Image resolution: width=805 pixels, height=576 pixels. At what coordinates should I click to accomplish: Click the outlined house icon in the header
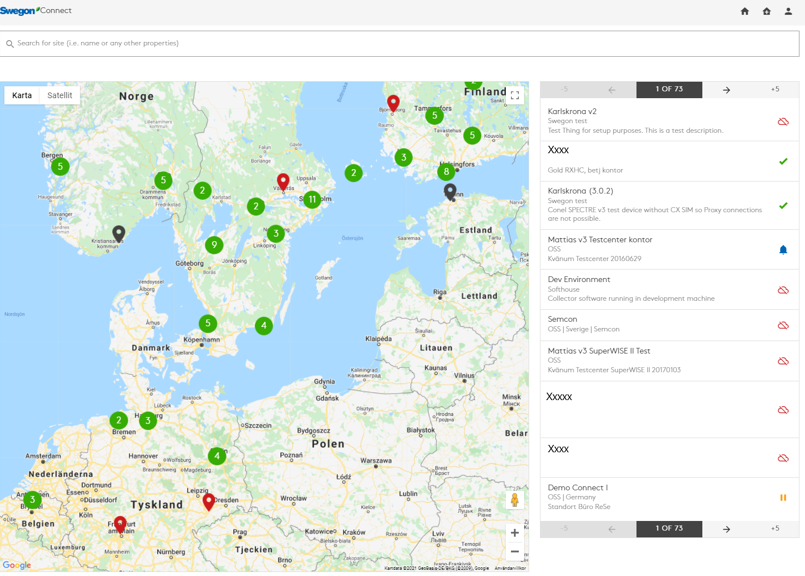click(x=766, y=11)
